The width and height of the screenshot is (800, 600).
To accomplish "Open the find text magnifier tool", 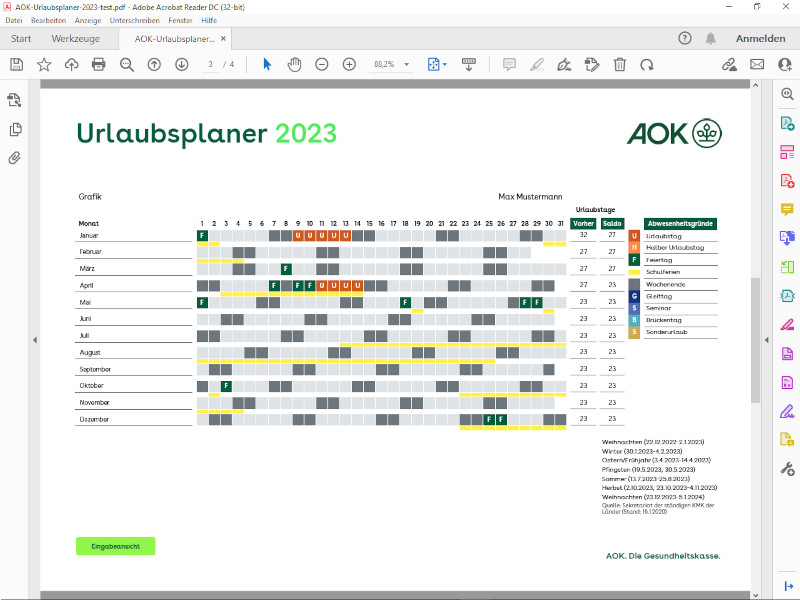I will pyautogui.click(x=127, y=65).
